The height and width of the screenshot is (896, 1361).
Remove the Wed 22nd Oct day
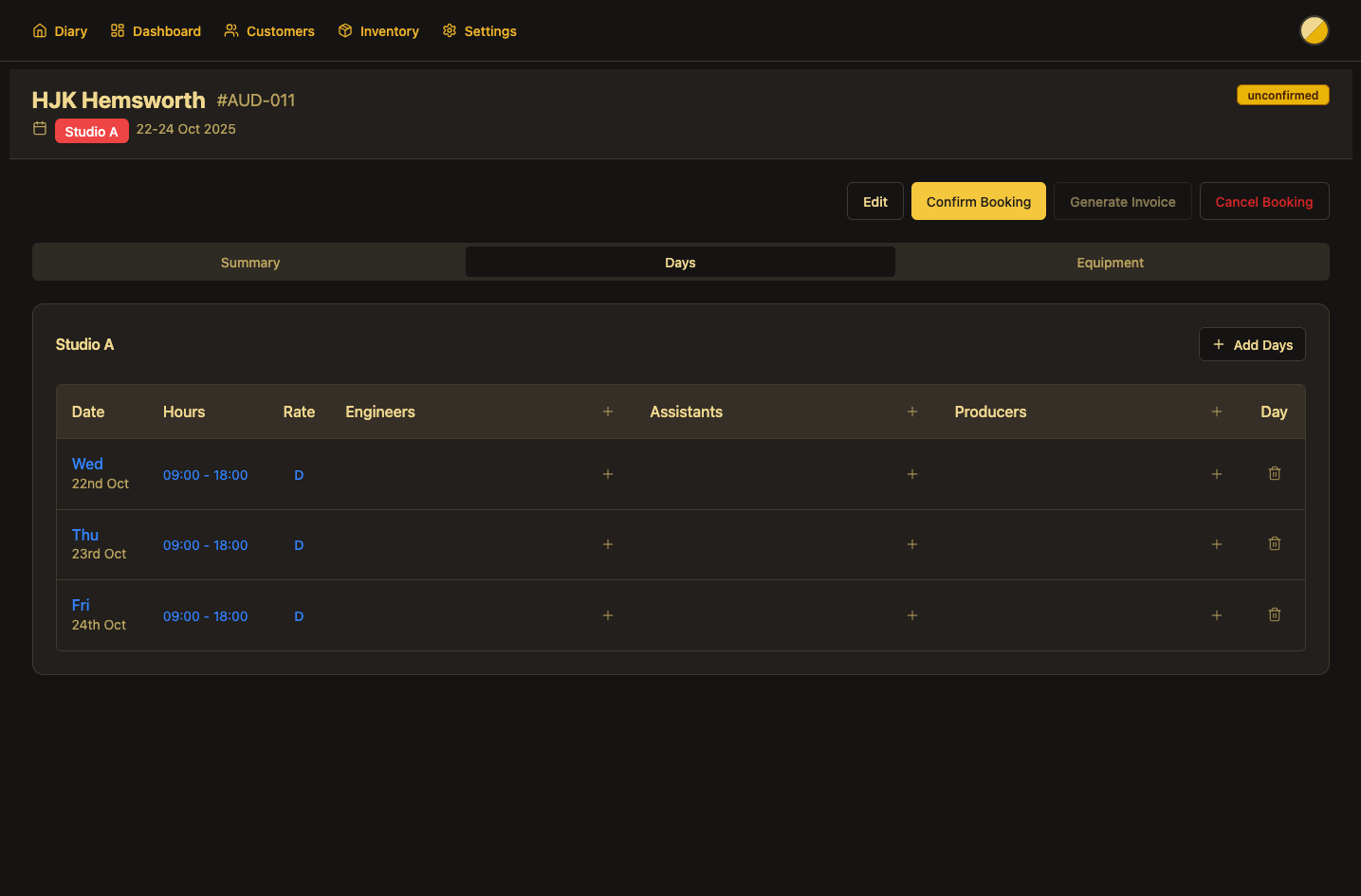(x=1274, y=473)
